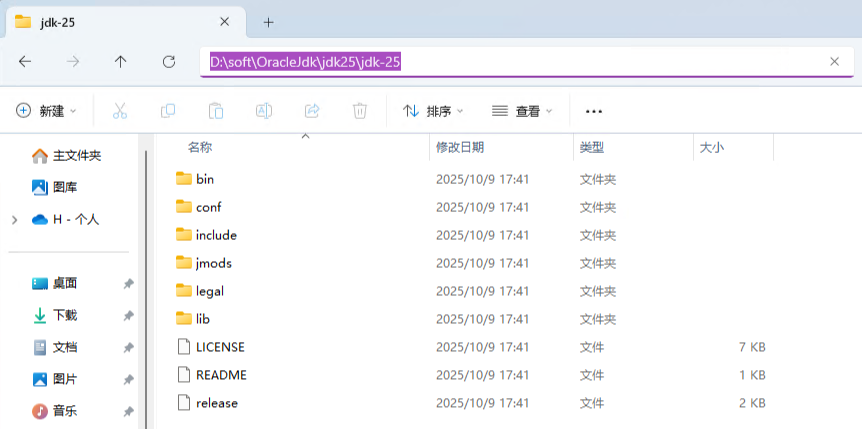
Task: Click the 7 KB size of LICENSE
Action: click(752, 347)
